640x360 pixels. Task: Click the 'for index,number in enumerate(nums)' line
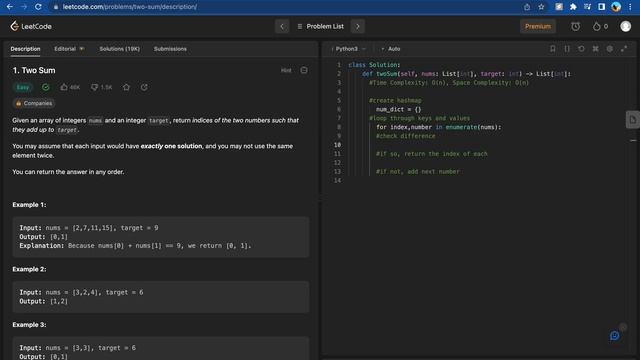[439, 127]
